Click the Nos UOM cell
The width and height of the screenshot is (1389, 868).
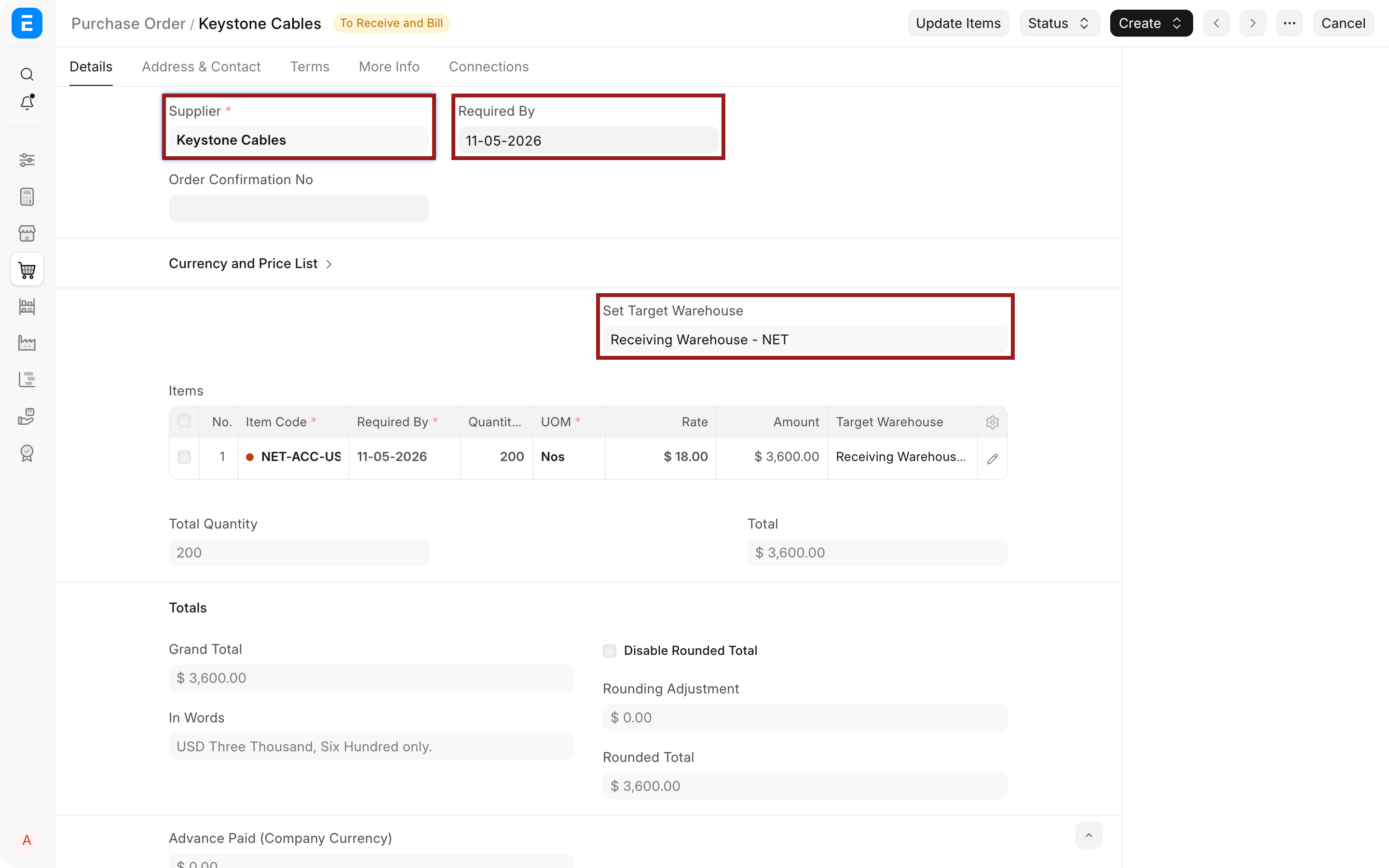(x=569, y=457)
